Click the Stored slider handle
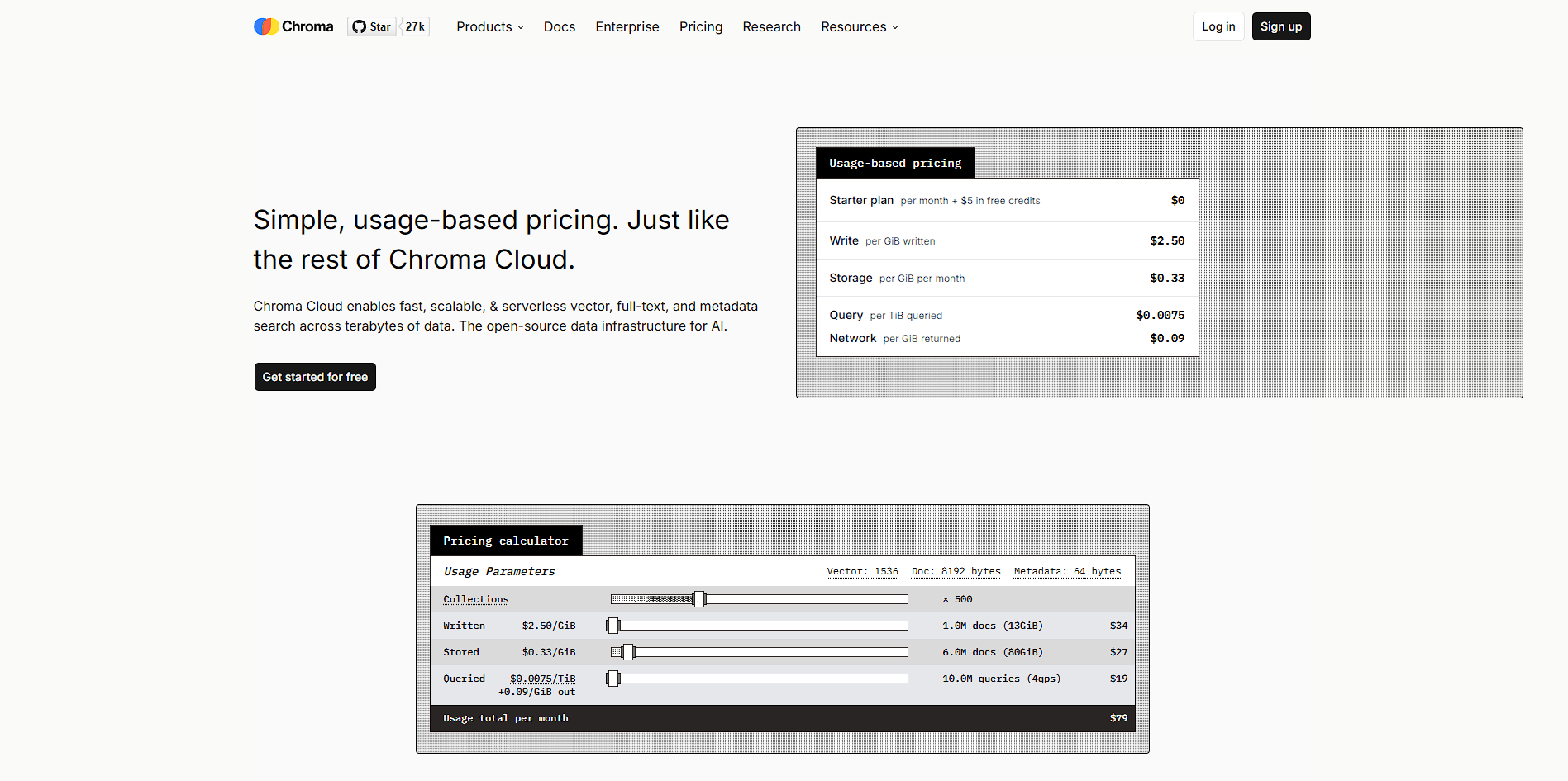The image size is (1568, 781). coord(628,652)
